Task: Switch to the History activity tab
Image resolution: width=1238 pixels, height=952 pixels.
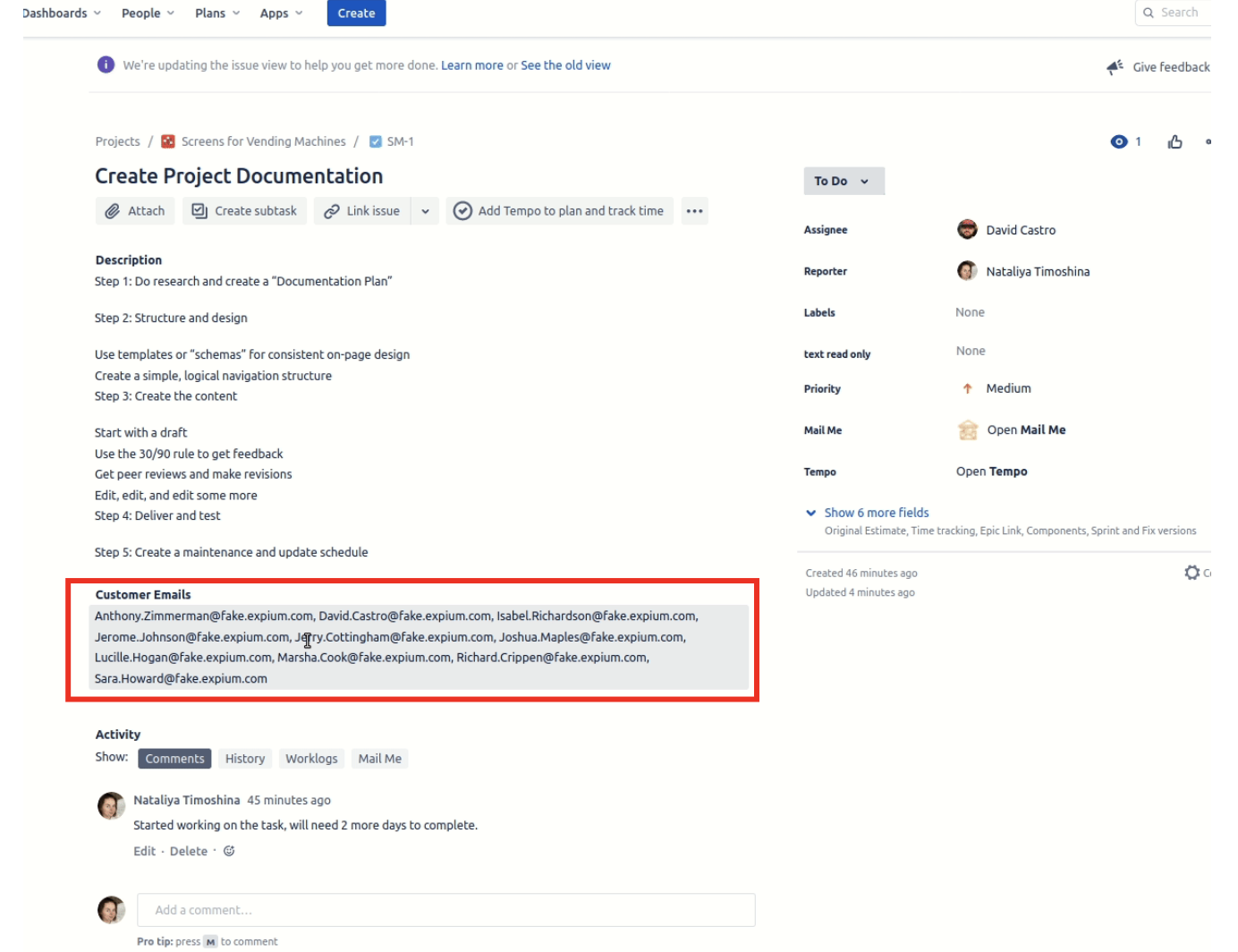Action: pos(245,759)
